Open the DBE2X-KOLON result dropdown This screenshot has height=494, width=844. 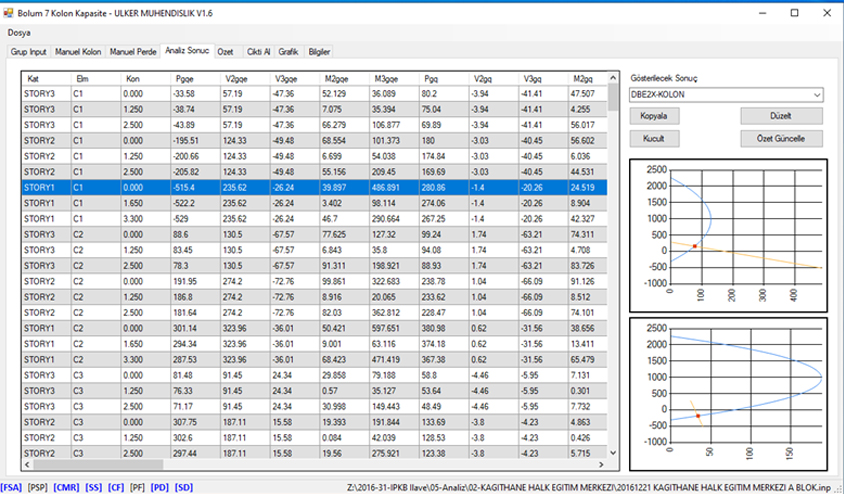(726, 95)
